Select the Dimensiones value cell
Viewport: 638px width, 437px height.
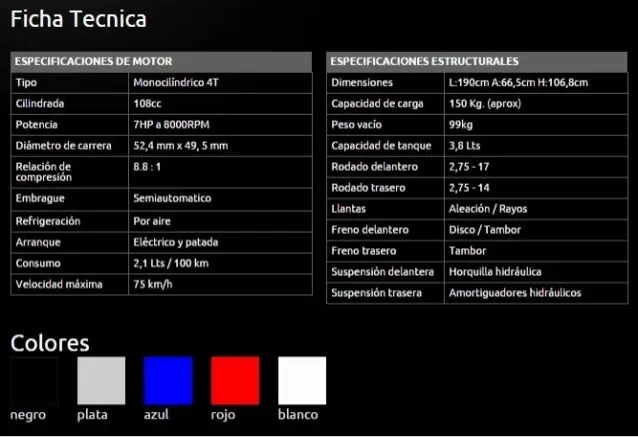pyautogui.click(x=536, y=83)
